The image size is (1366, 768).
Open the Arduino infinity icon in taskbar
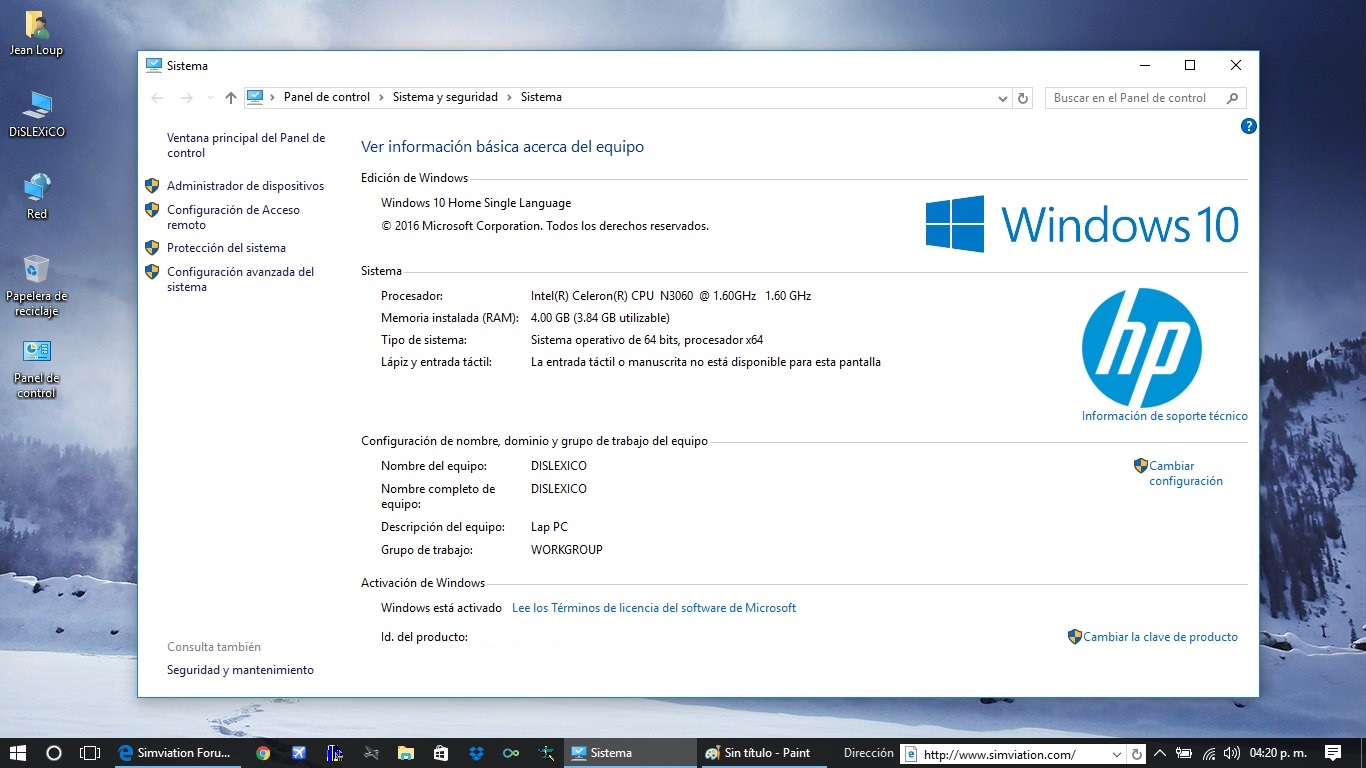coord(511,753)
